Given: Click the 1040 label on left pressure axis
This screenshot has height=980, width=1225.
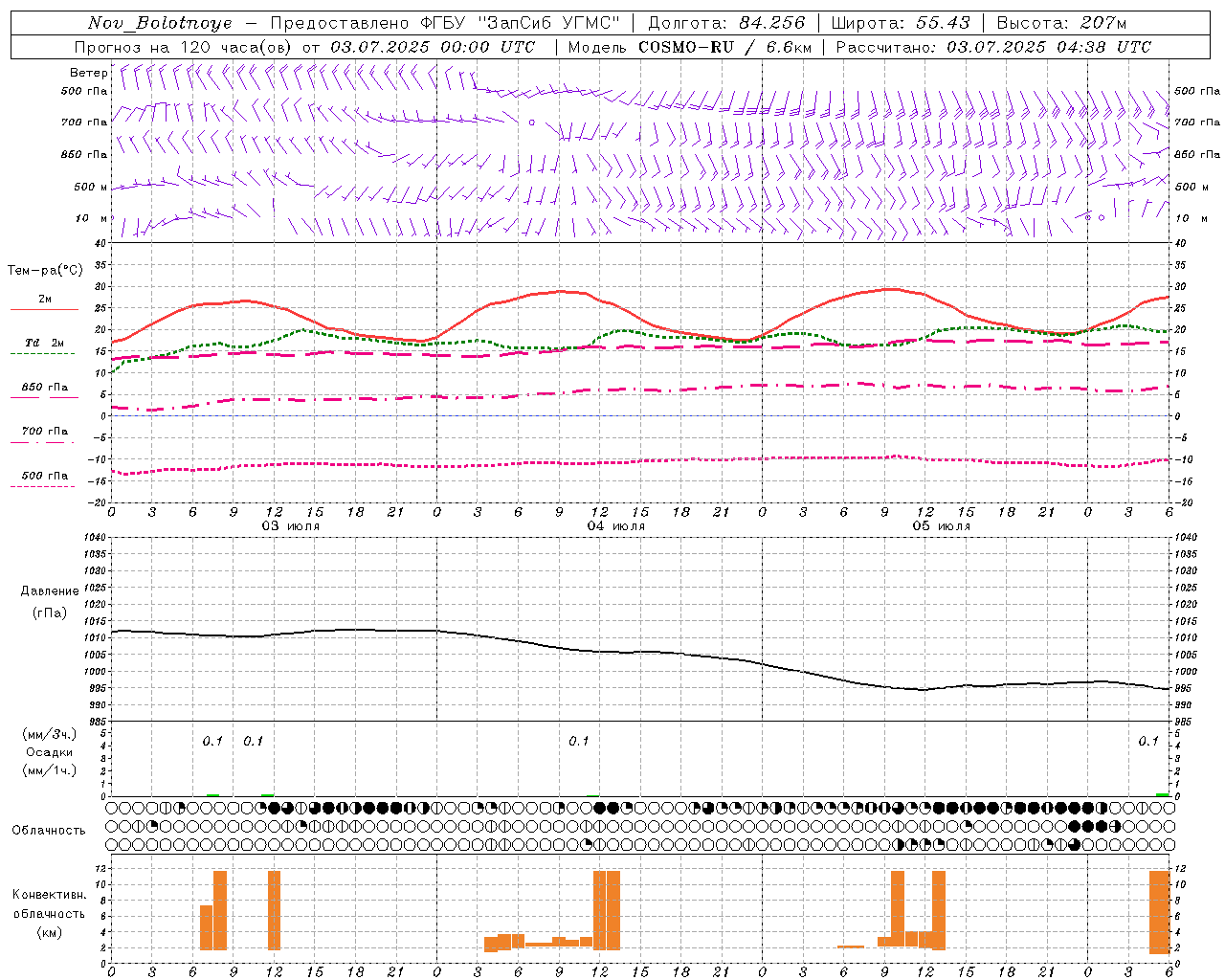Looking at the screenshot, I should click(94, 537).
